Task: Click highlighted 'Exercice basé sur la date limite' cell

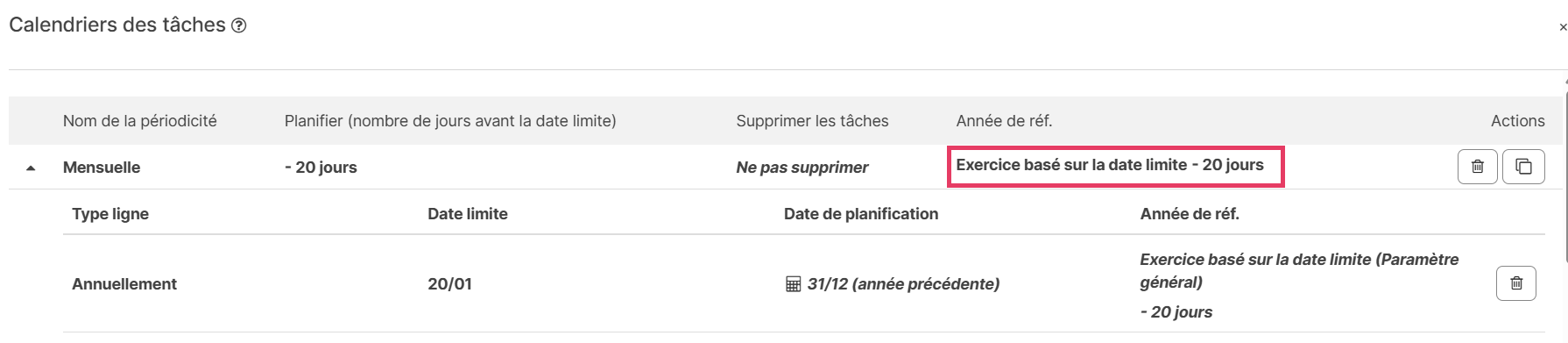Action: [1115, 166]
